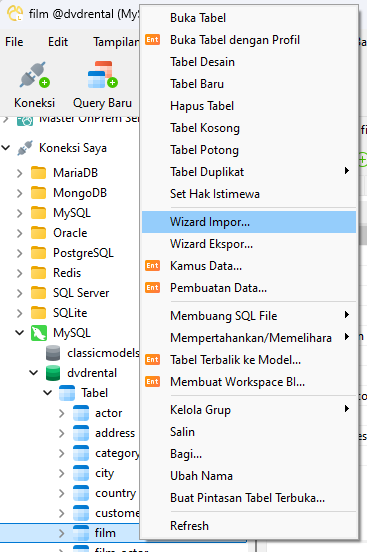Collapse the MySQL connection node
Screen dimensions: 367x552
tap(20, 332)
